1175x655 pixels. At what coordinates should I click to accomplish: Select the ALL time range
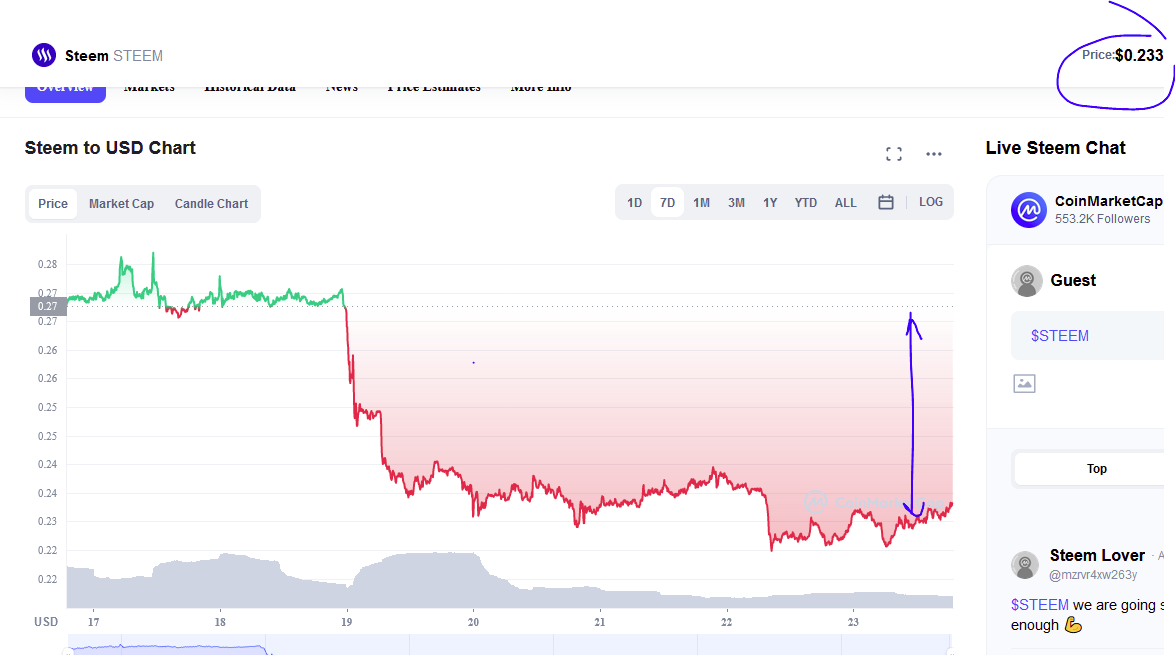pos(845,203)
